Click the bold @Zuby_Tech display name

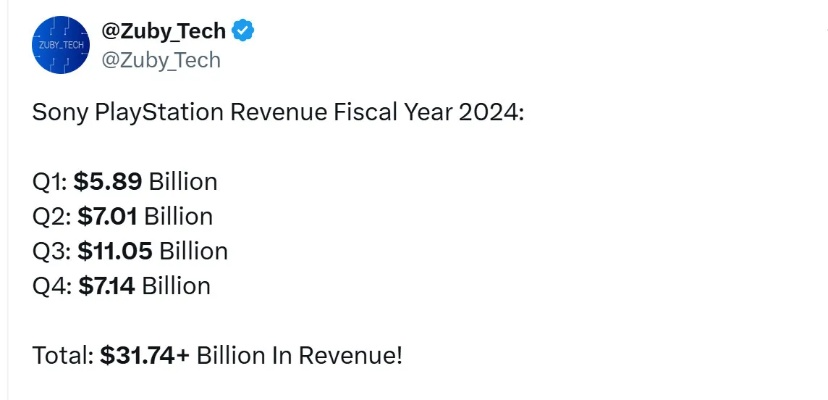(164, 31)
